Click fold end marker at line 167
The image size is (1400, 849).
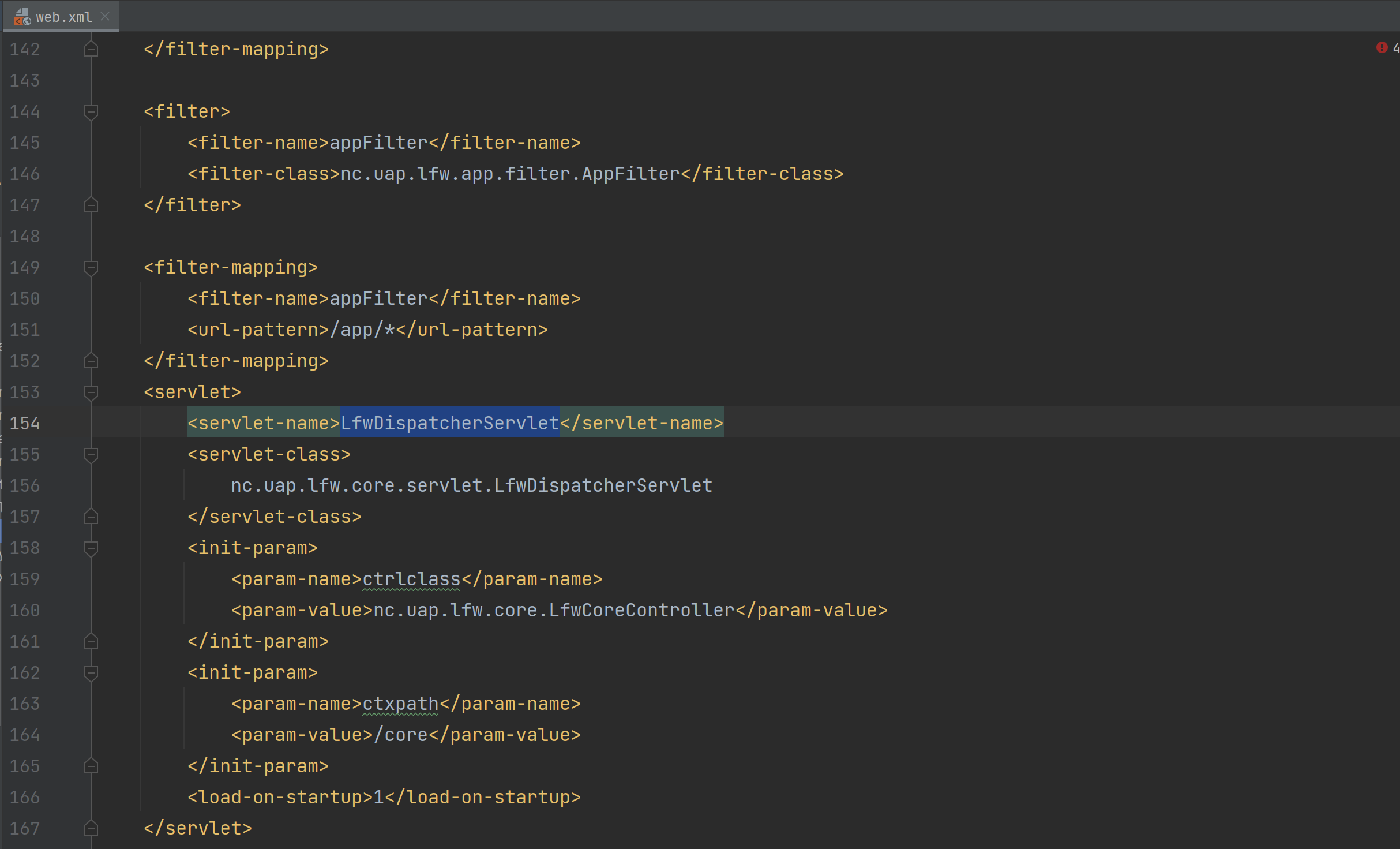(x=91, y=828)
